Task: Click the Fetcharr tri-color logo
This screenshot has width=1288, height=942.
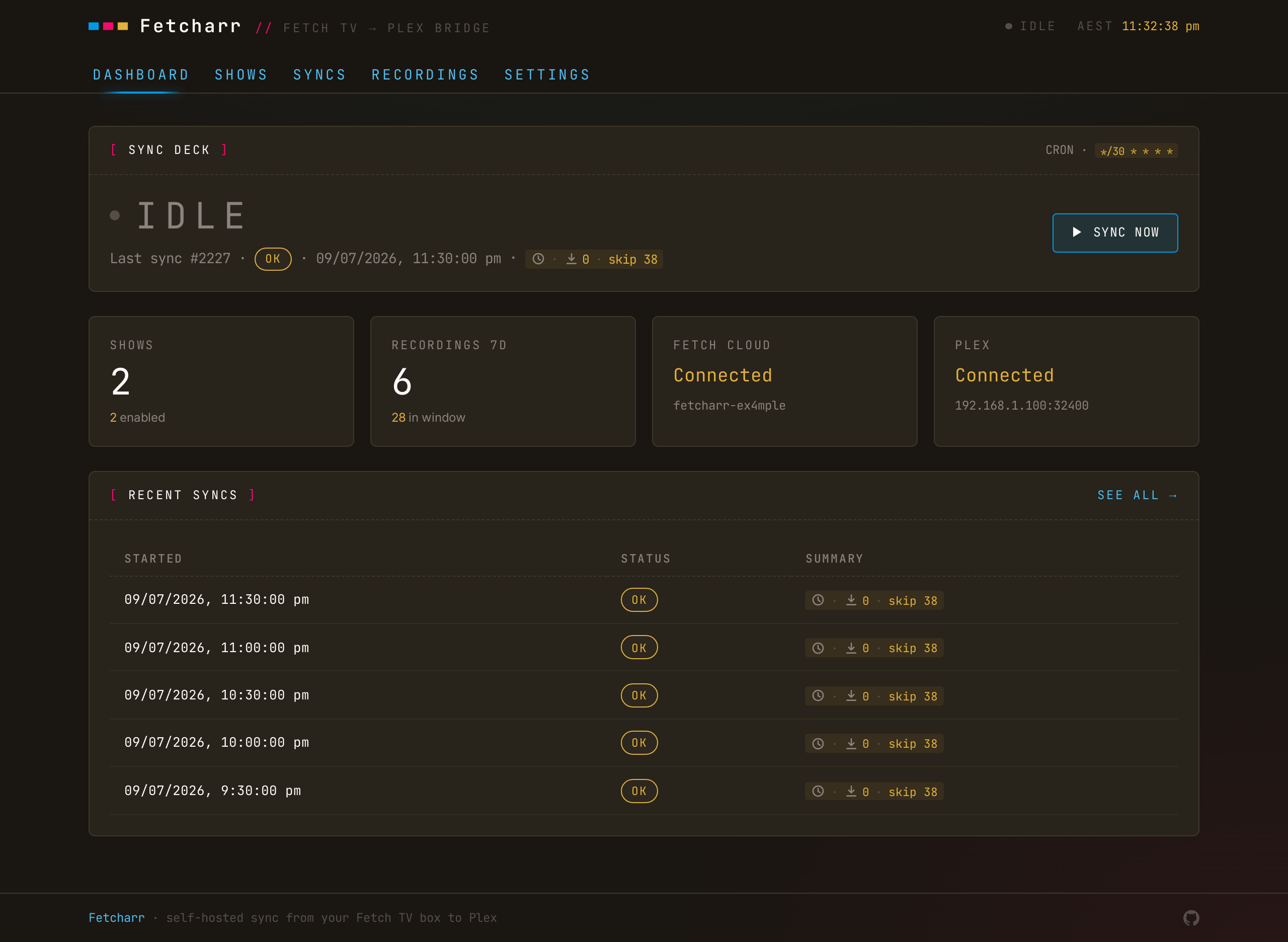Action: [x=108, y=26]
